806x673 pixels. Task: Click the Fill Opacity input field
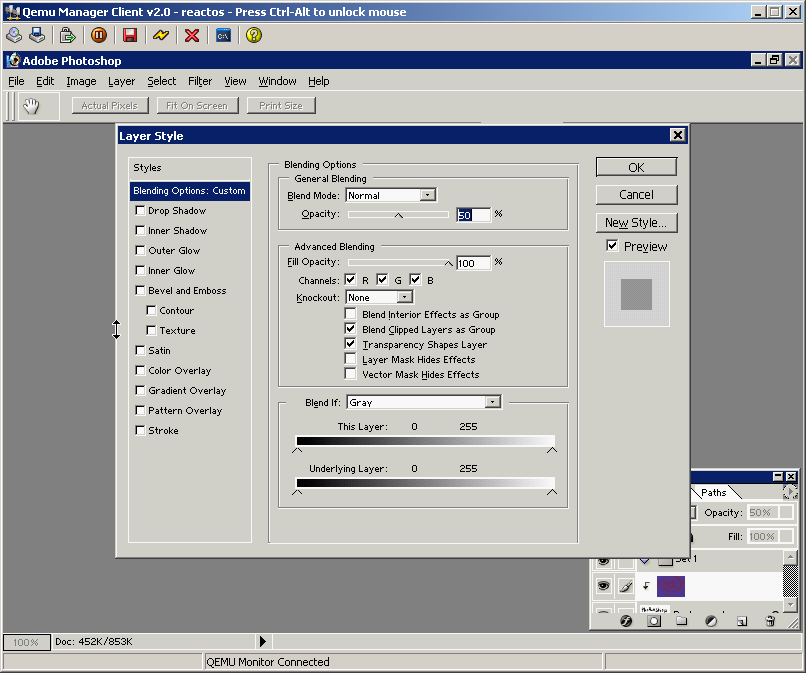coord(473,263)
